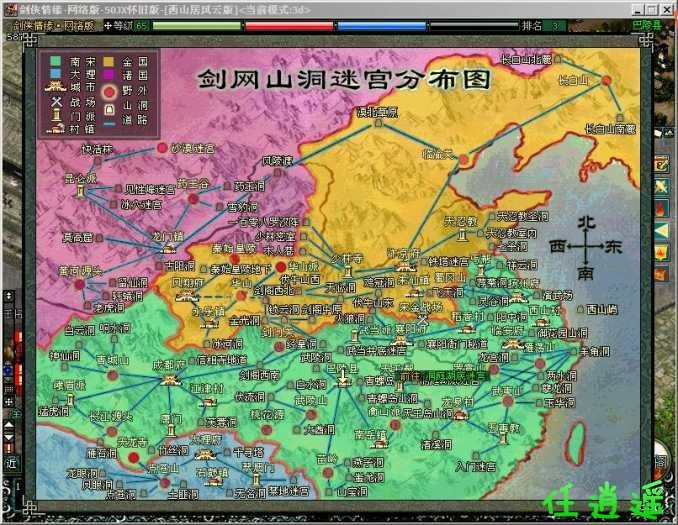
Task: Click the 长白山南麓 node label
Action: click(x=610, y=128)
